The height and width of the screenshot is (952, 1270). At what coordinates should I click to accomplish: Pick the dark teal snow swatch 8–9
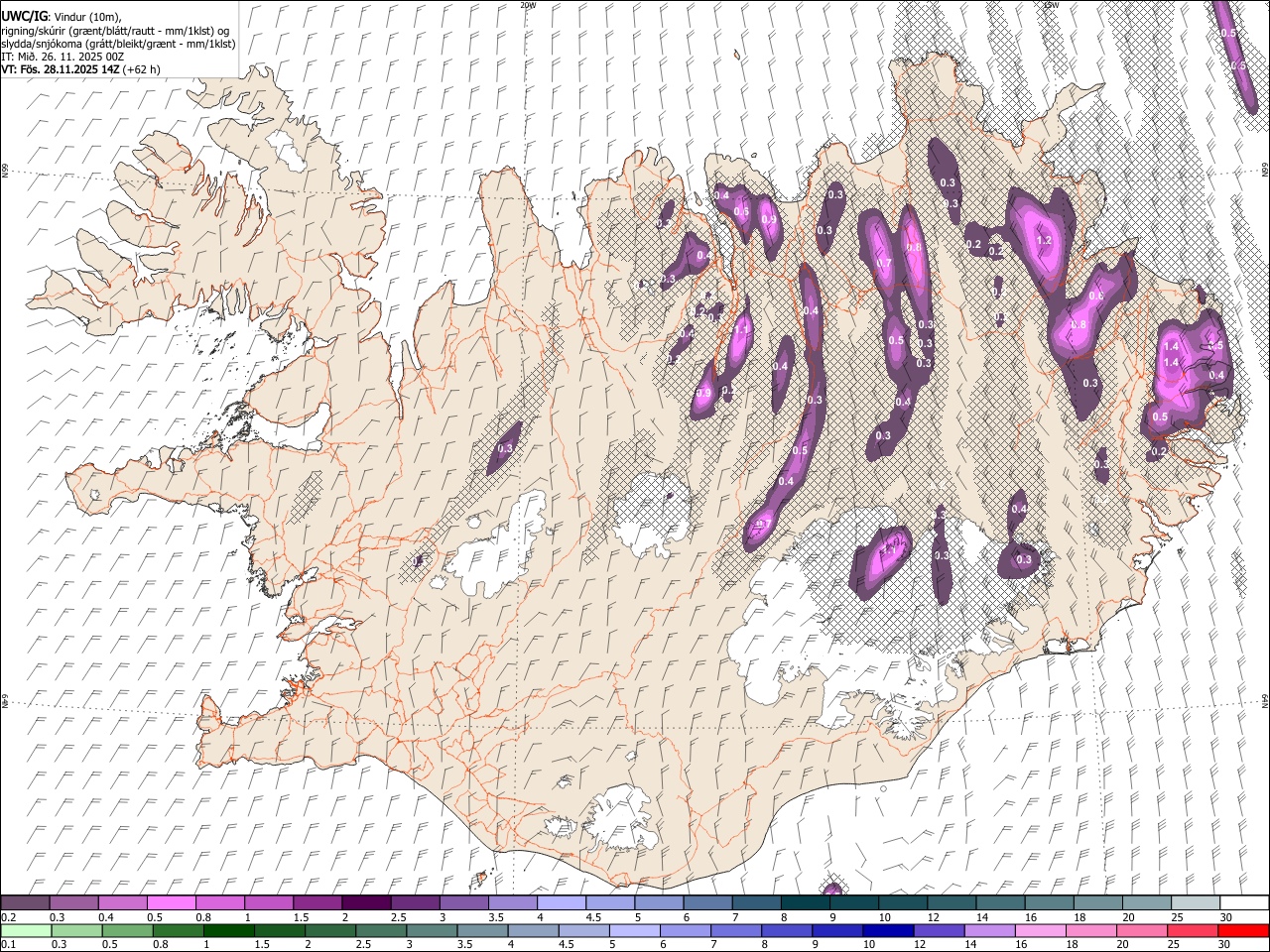coord(806,902)
